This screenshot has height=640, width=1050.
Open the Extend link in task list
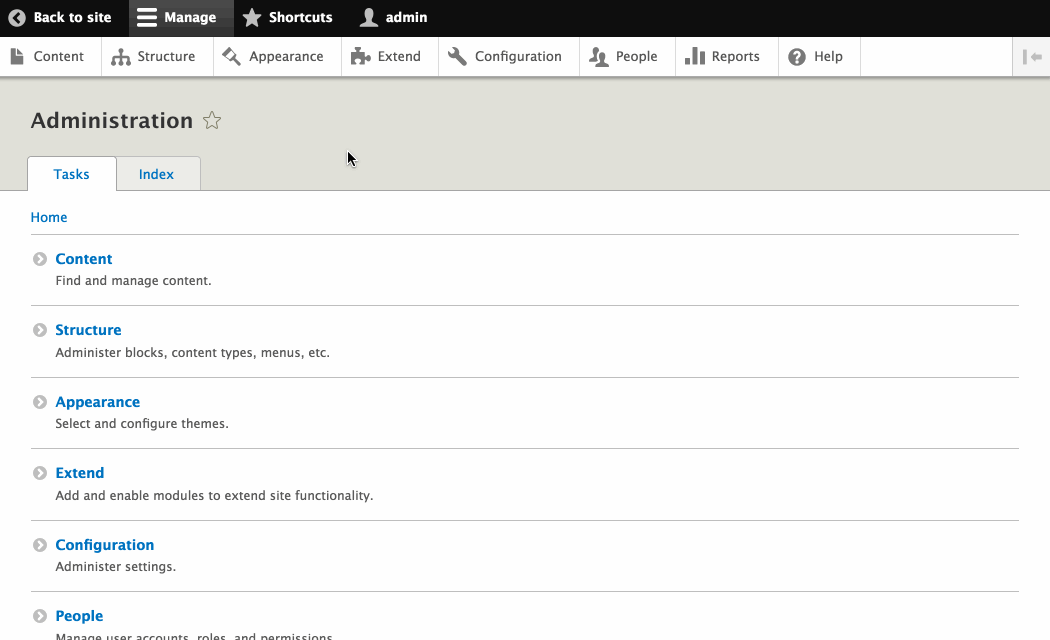pyautogui.click(x=80, y=473)
